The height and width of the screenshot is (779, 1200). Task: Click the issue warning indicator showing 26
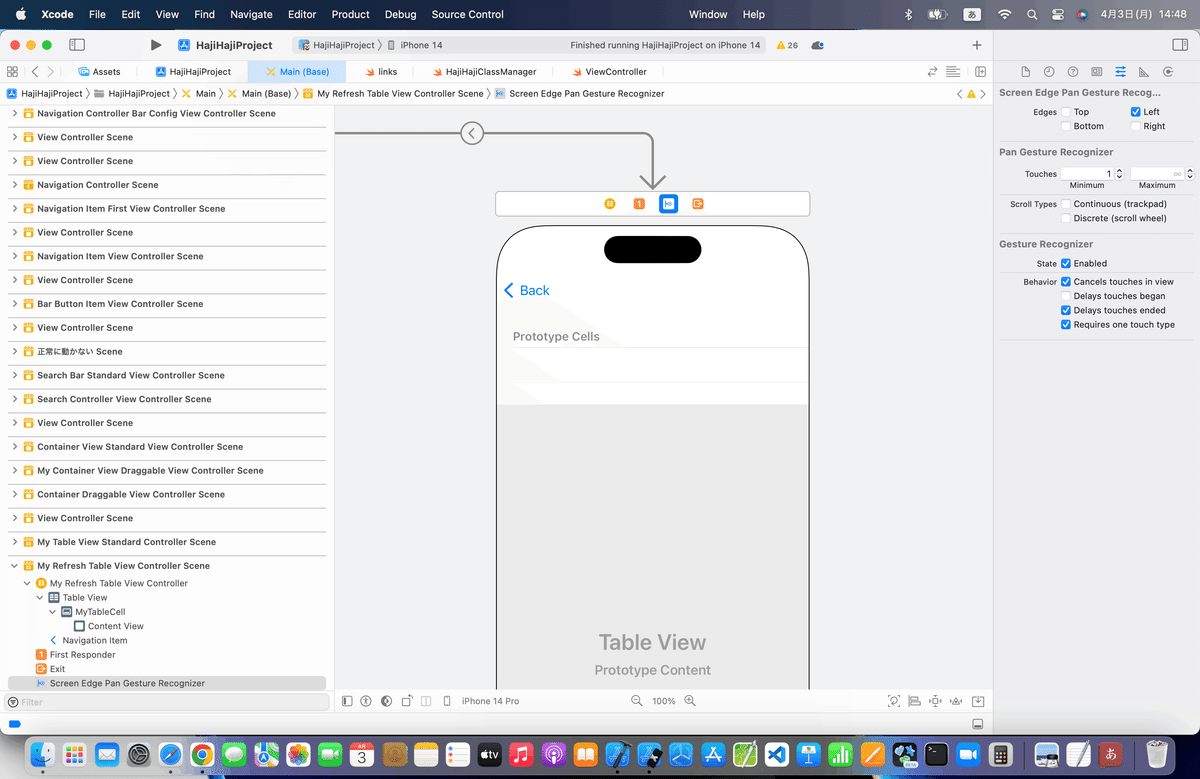(787, 45)
